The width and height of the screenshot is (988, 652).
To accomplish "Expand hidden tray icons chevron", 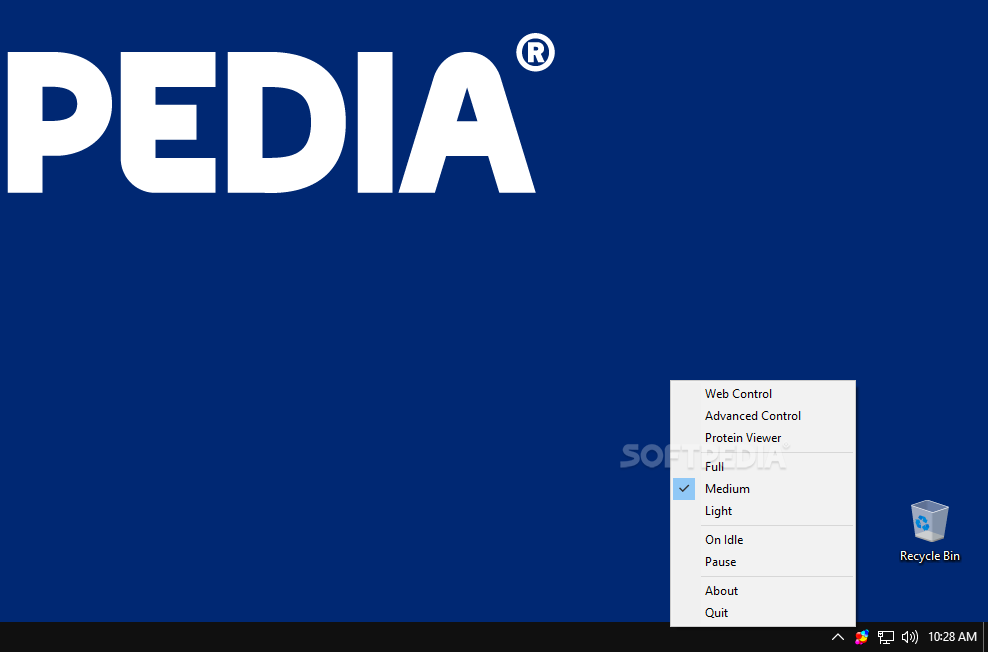I will [x=837, y=637].
